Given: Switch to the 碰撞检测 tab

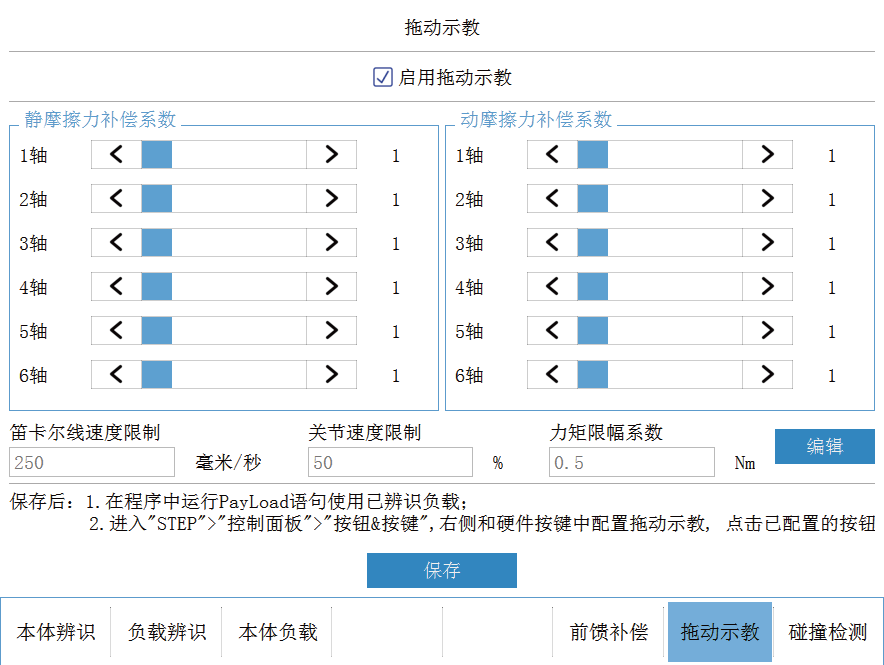Looking at the screenshot, I should 828,632.
